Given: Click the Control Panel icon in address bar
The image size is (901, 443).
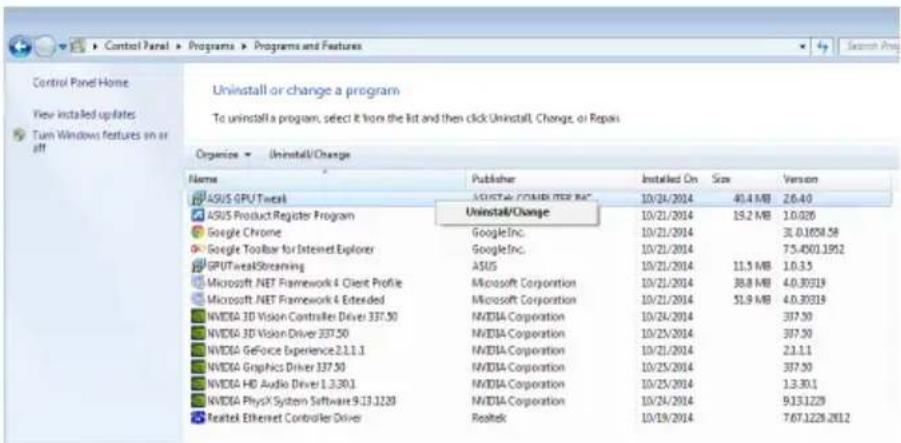Looking at the screenshot, I should click(x=76, y=47).
